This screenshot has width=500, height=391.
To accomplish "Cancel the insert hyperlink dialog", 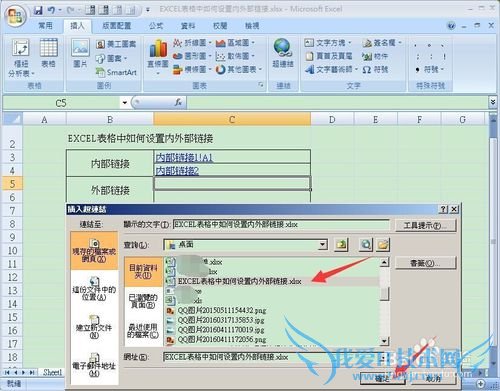I will 433,378.
